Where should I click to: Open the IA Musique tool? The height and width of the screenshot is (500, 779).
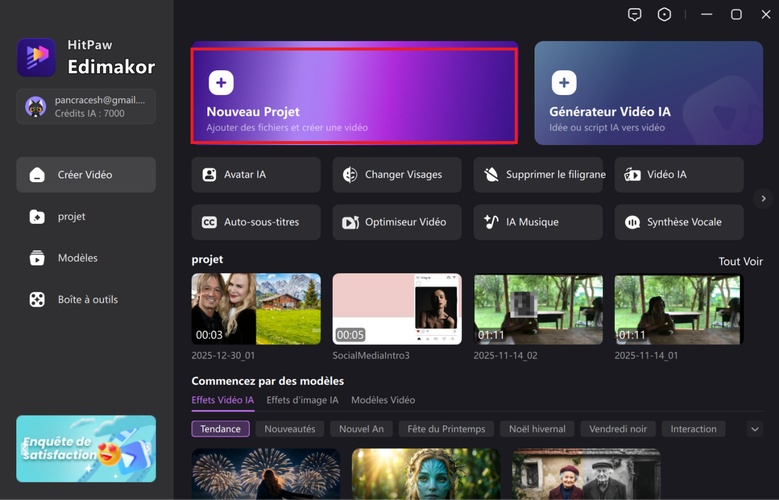click(x=538, y=222)
